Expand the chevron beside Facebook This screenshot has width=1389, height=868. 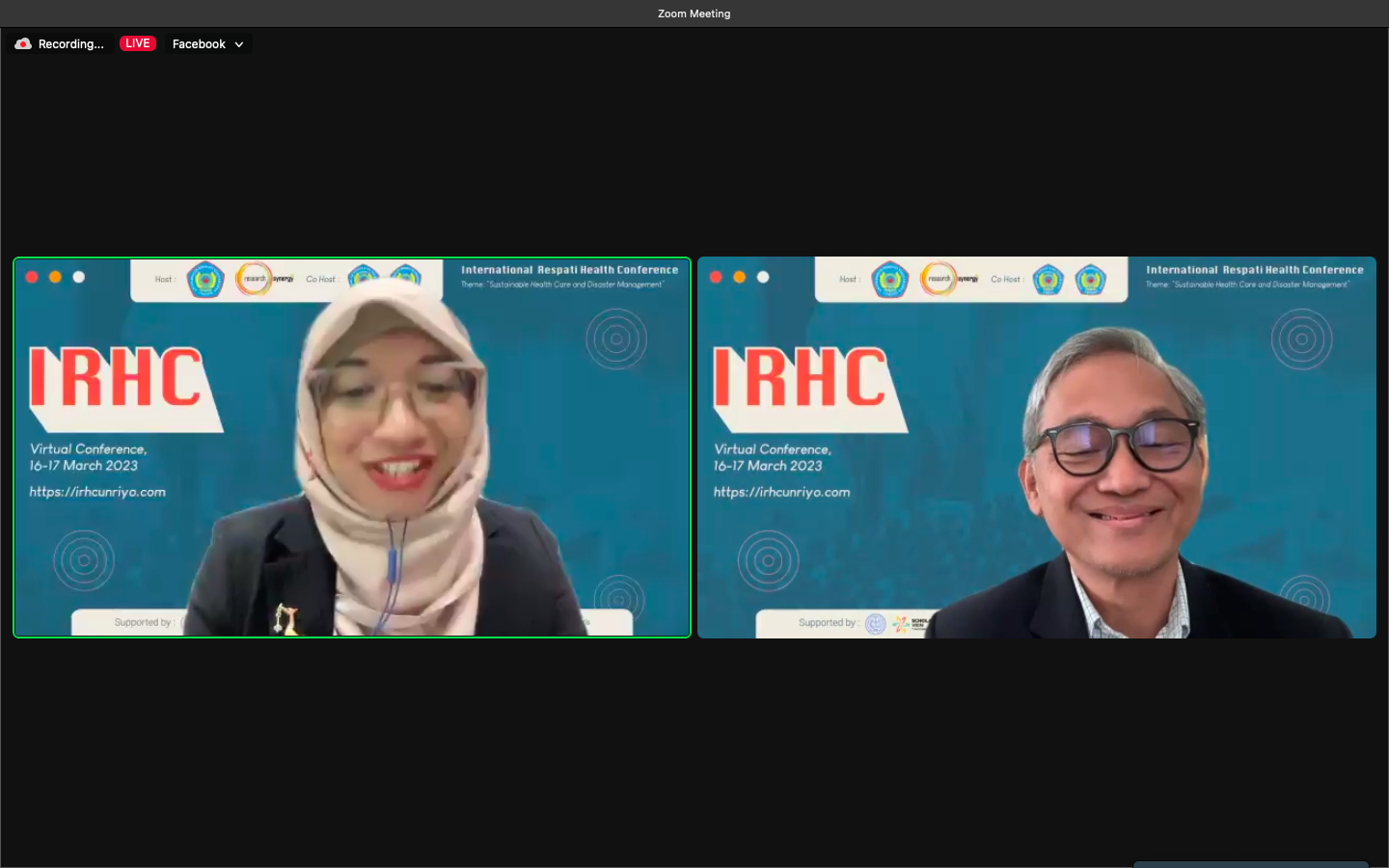[x=239, y=44]
